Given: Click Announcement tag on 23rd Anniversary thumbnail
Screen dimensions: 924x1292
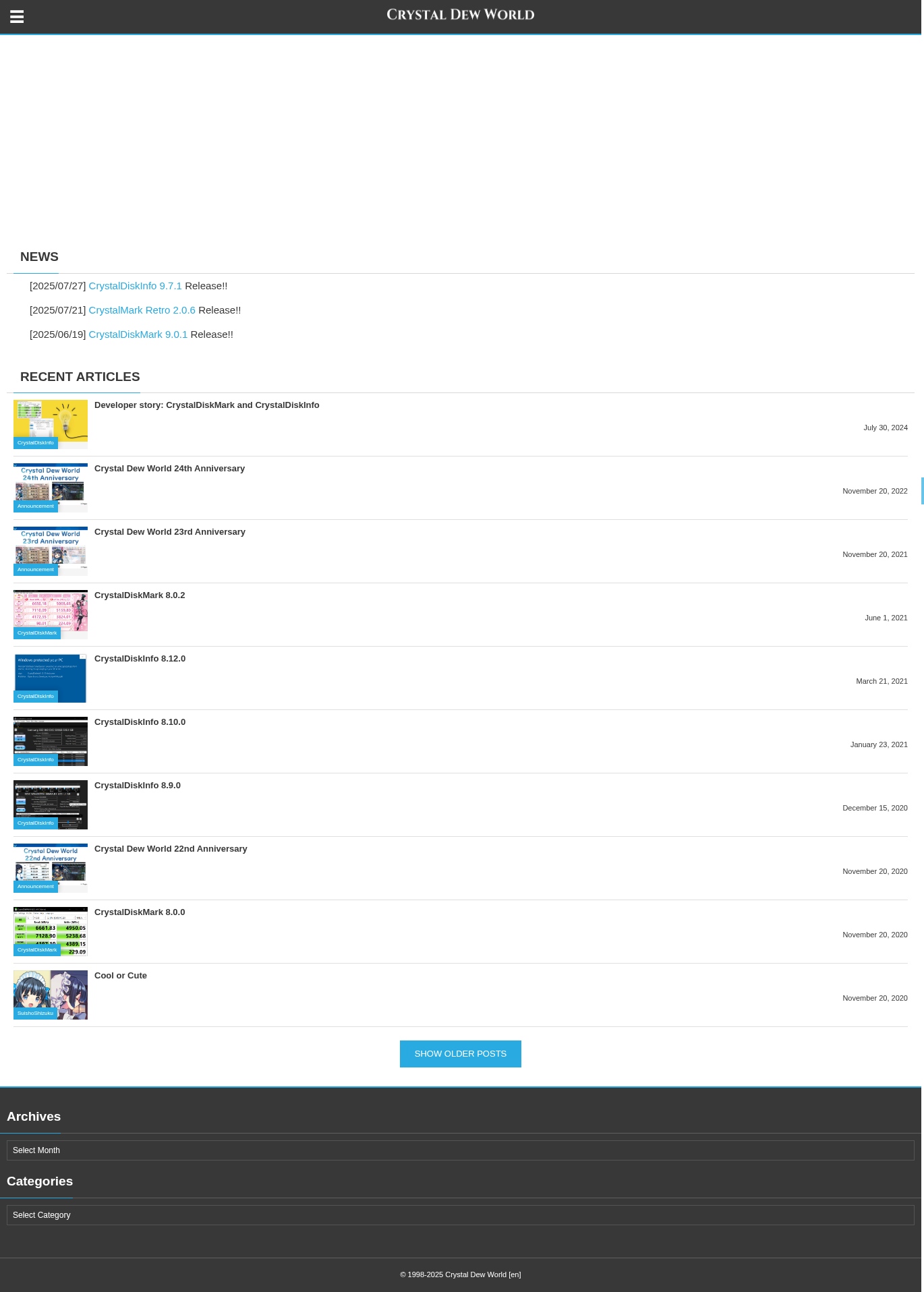Looking at the screenshot, I should coord(36,570).
